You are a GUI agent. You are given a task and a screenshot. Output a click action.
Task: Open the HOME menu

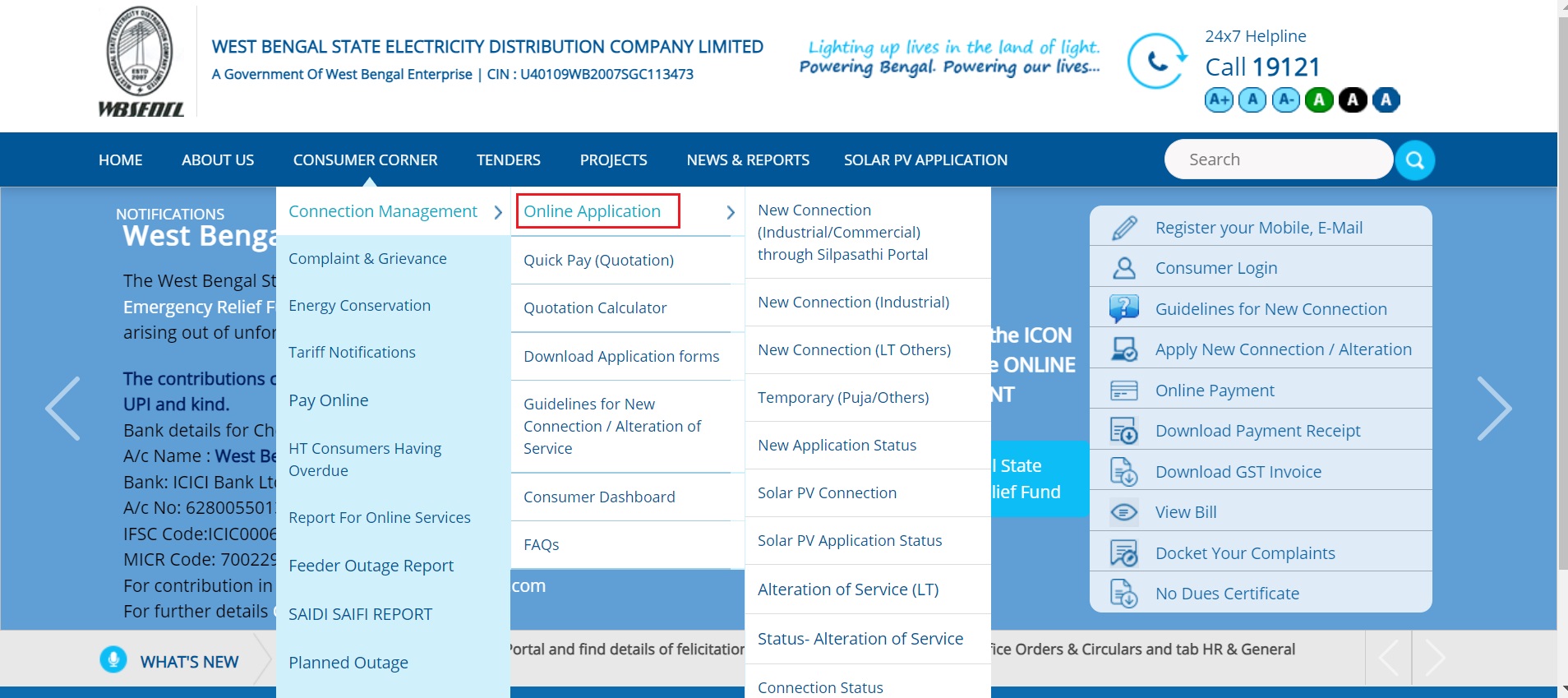[x=121, y=160]
